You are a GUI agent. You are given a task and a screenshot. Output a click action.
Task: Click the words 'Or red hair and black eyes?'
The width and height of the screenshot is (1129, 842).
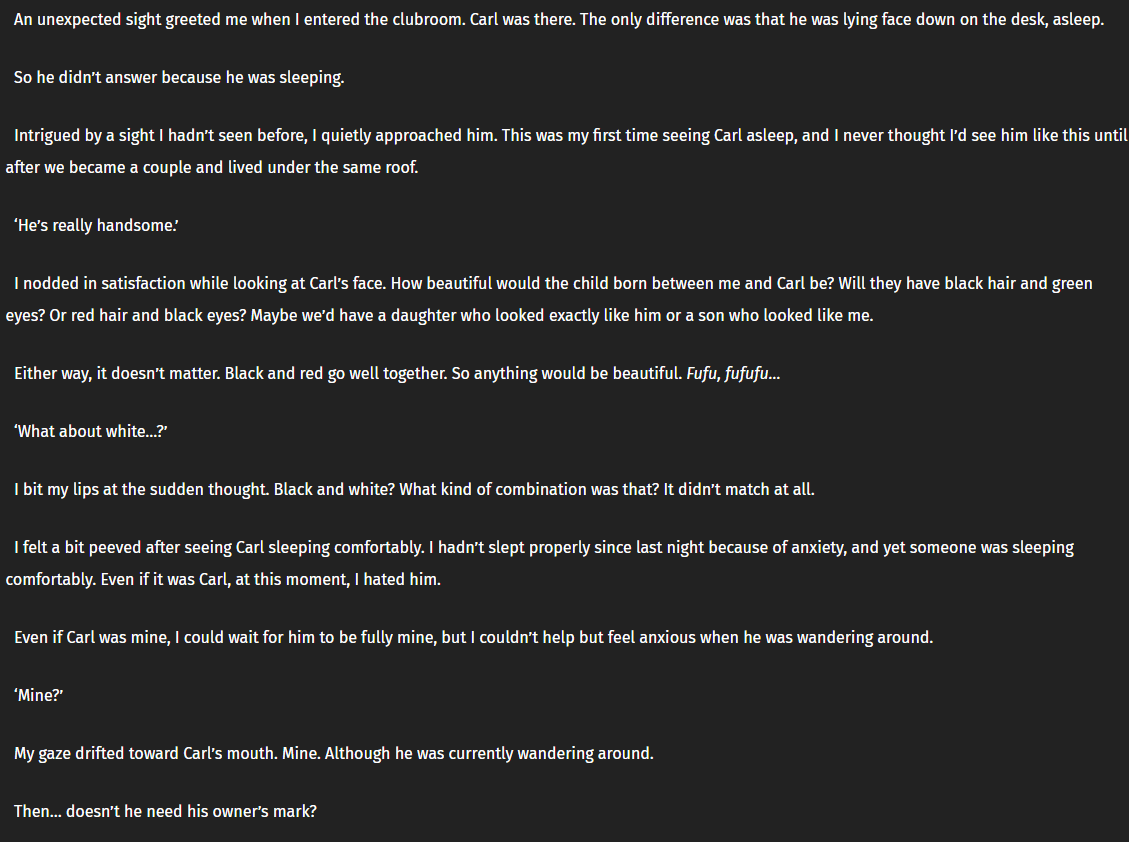point(148,315)
